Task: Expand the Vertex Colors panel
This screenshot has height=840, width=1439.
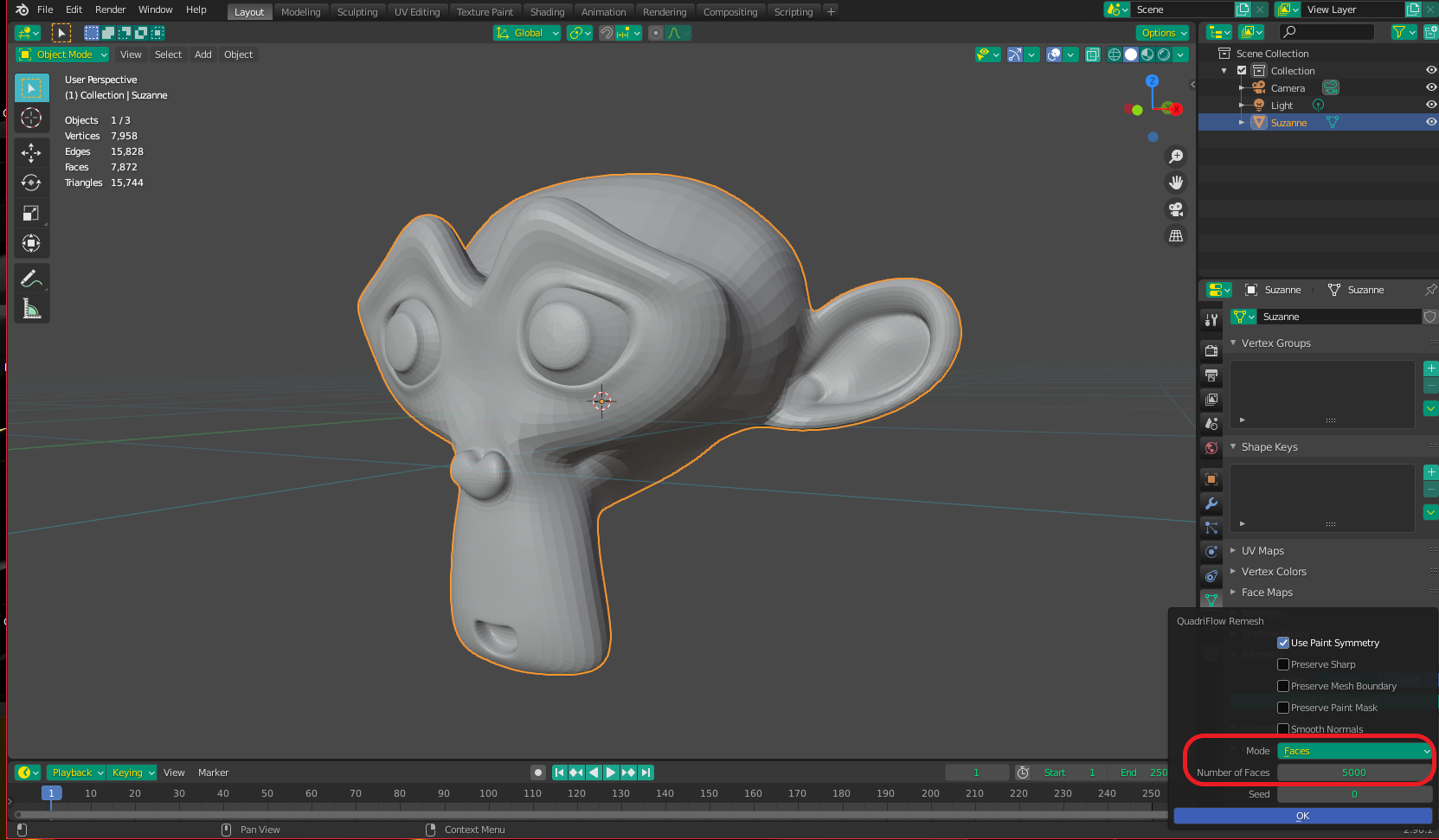Action: pos(1274,572)
